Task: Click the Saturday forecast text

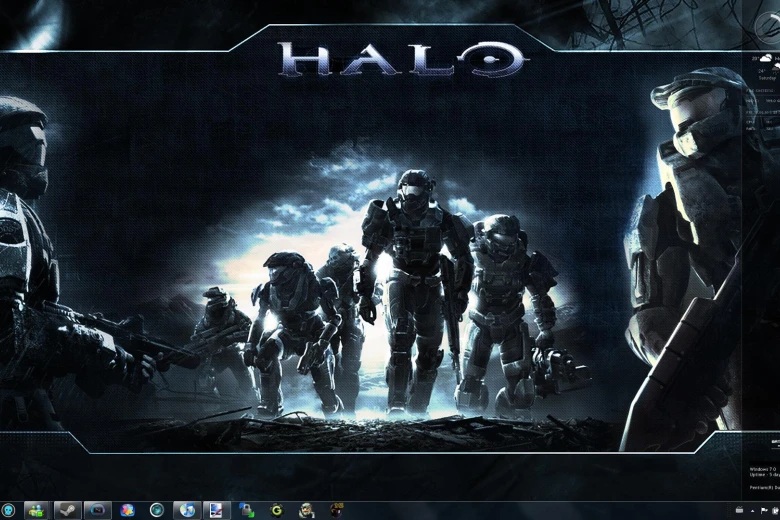Action: pyautogui.click(x=767, y=78)
